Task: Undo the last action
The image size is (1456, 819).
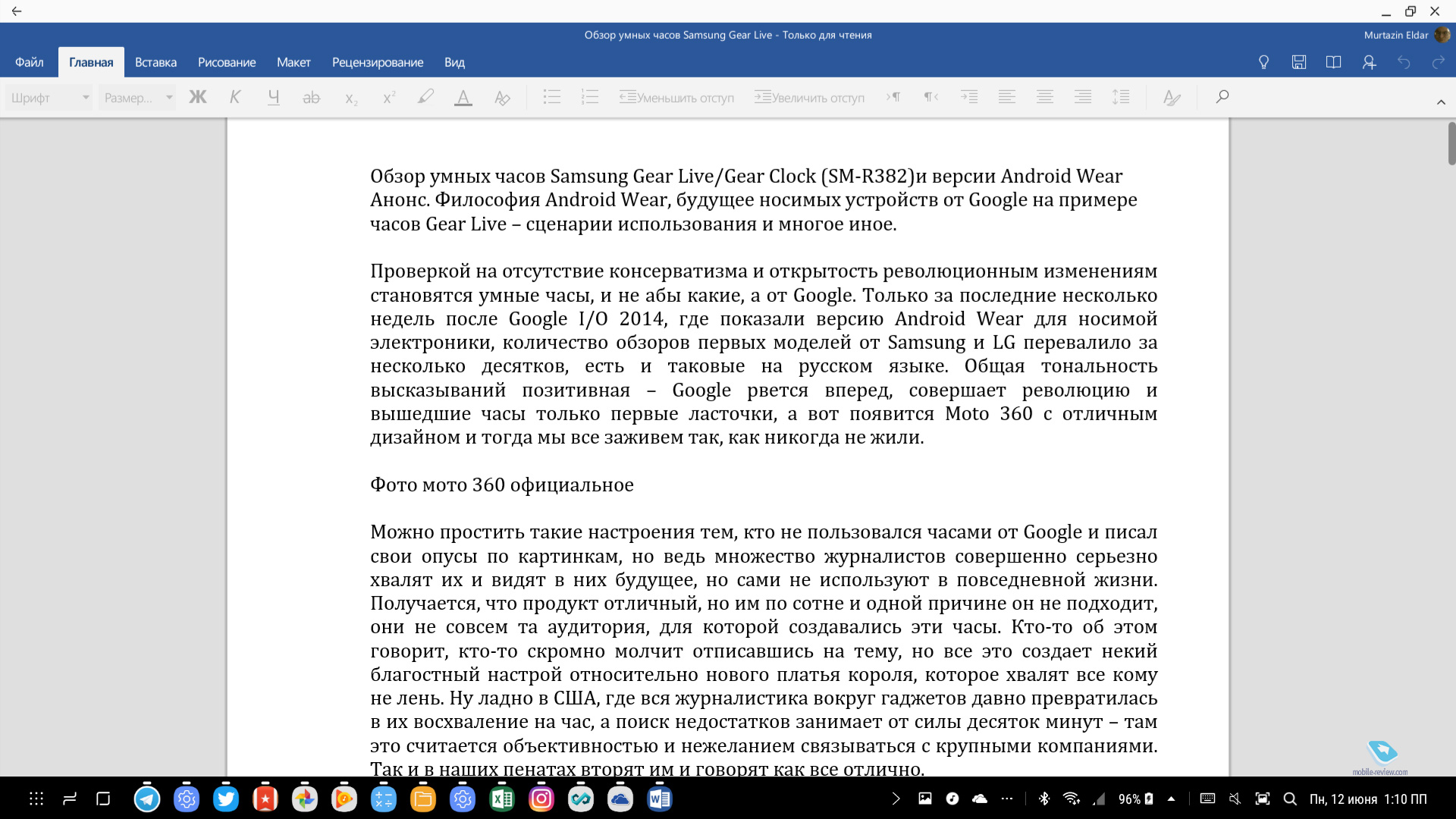Action: [1404, 62]
